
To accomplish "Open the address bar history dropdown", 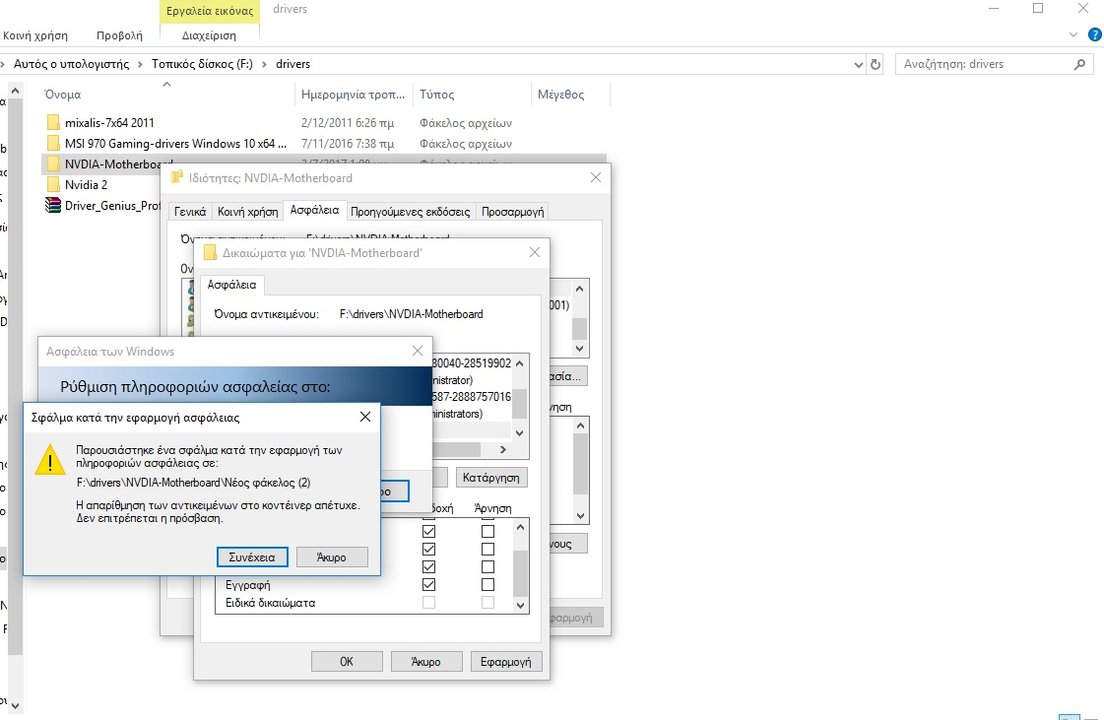I will click(859, 64).
